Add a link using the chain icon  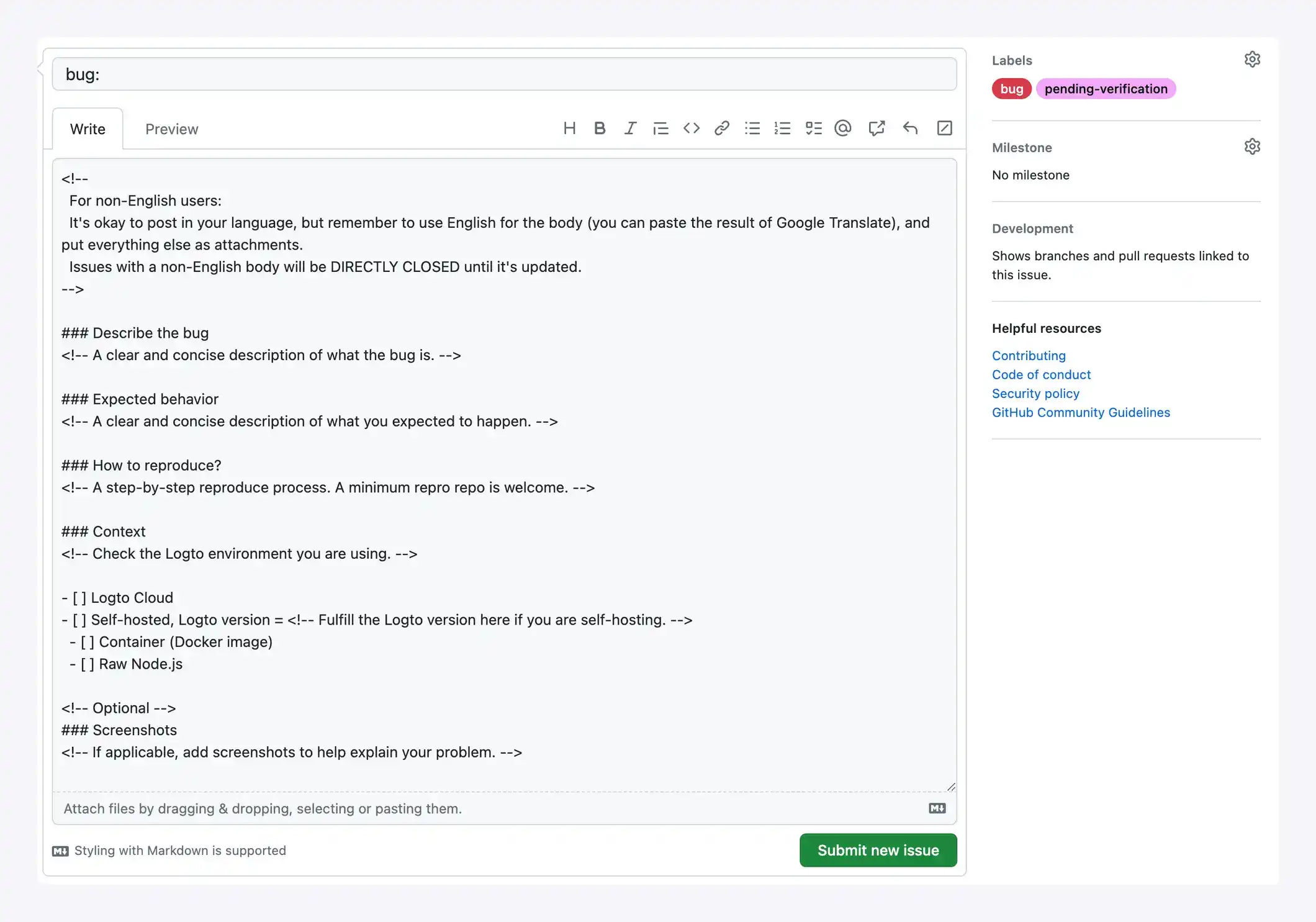pyautogui.click(x=721, y=129)
